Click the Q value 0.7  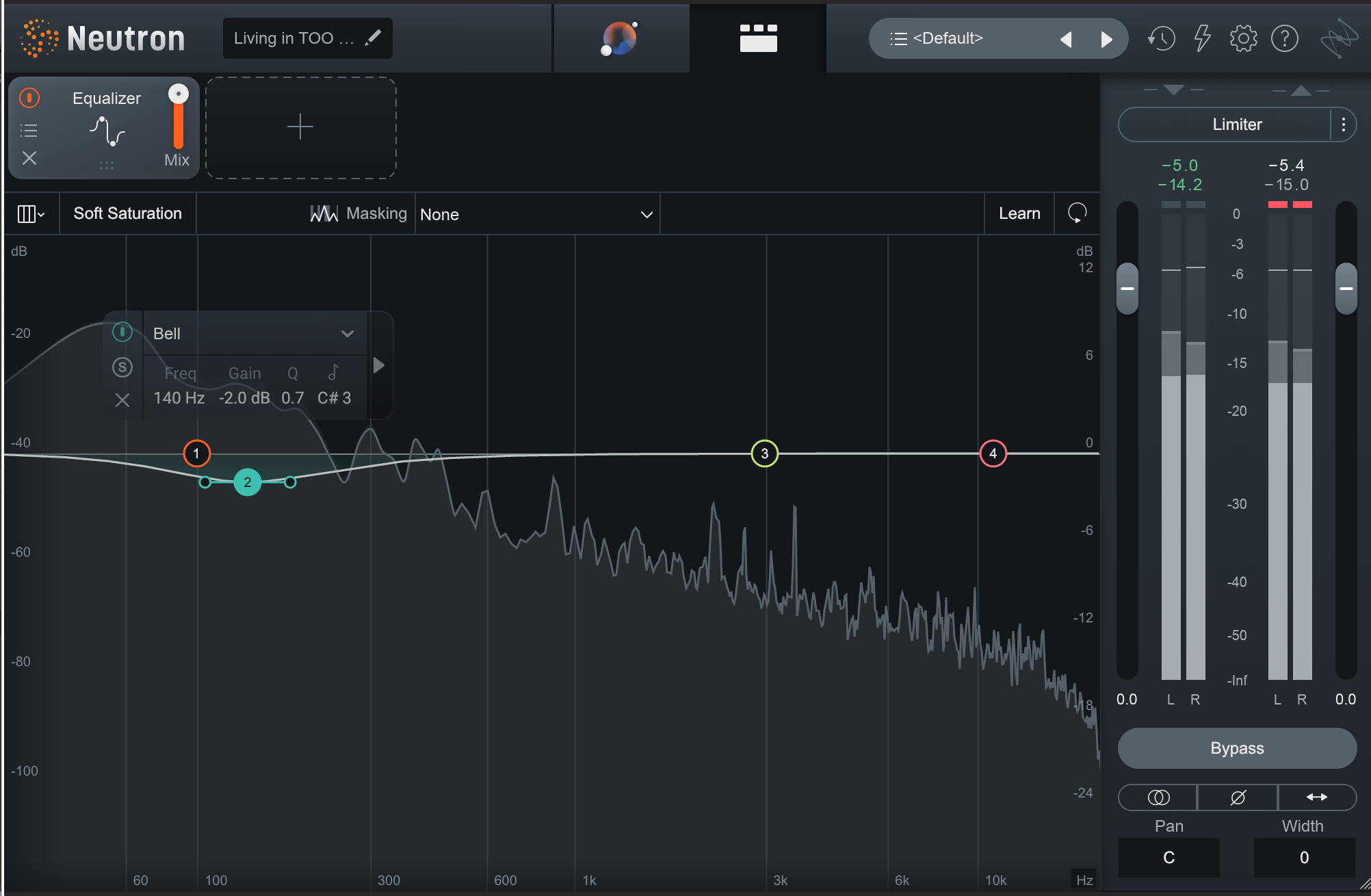[x=292, y=398]
